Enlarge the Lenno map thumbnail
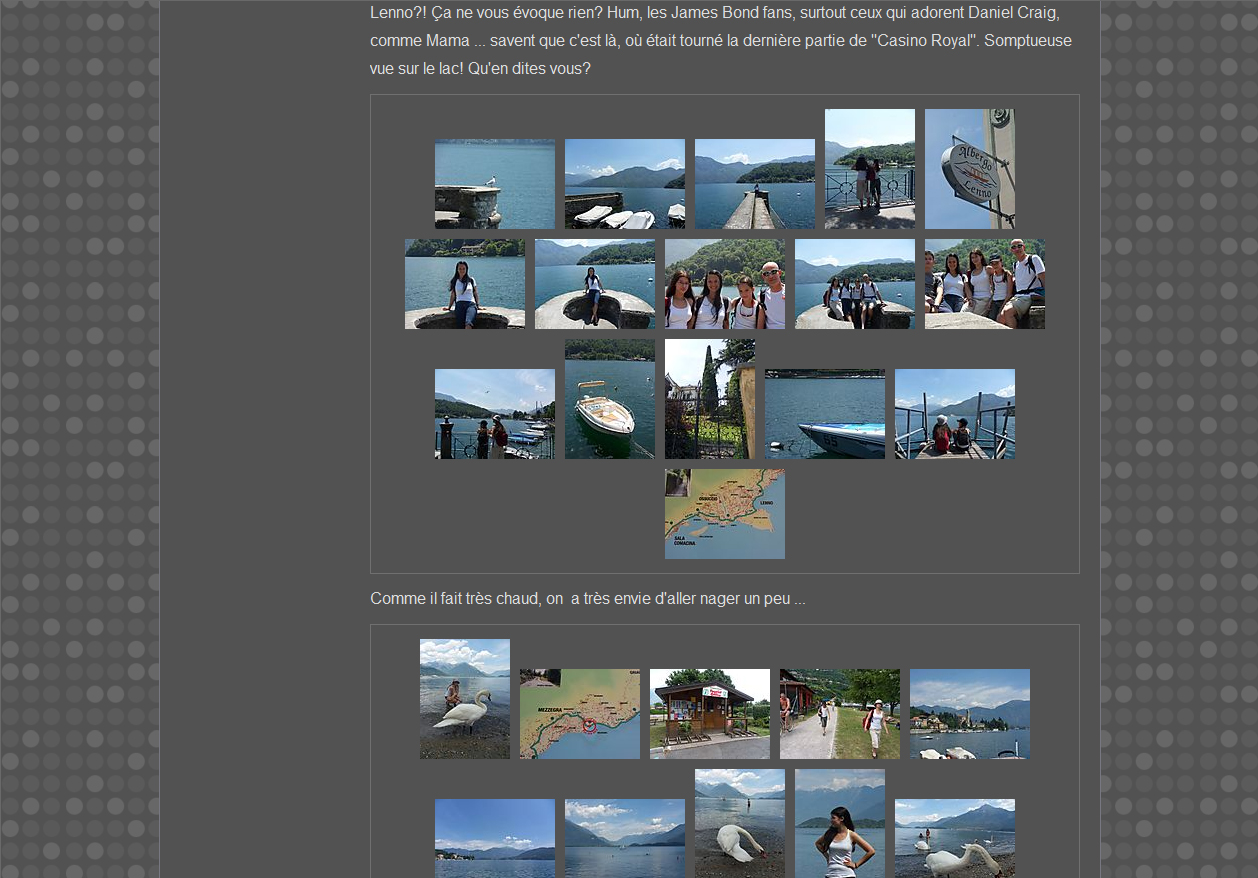 pos(724,514)
